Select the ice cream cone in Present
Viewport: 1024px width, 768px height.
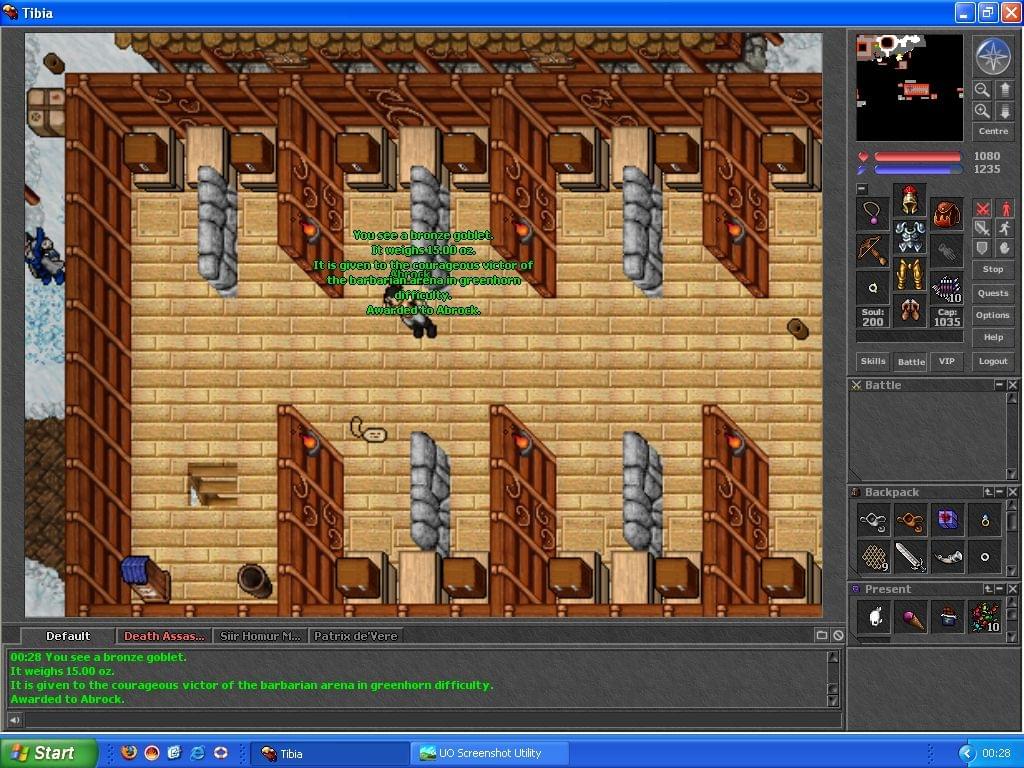tap(910, 617)
